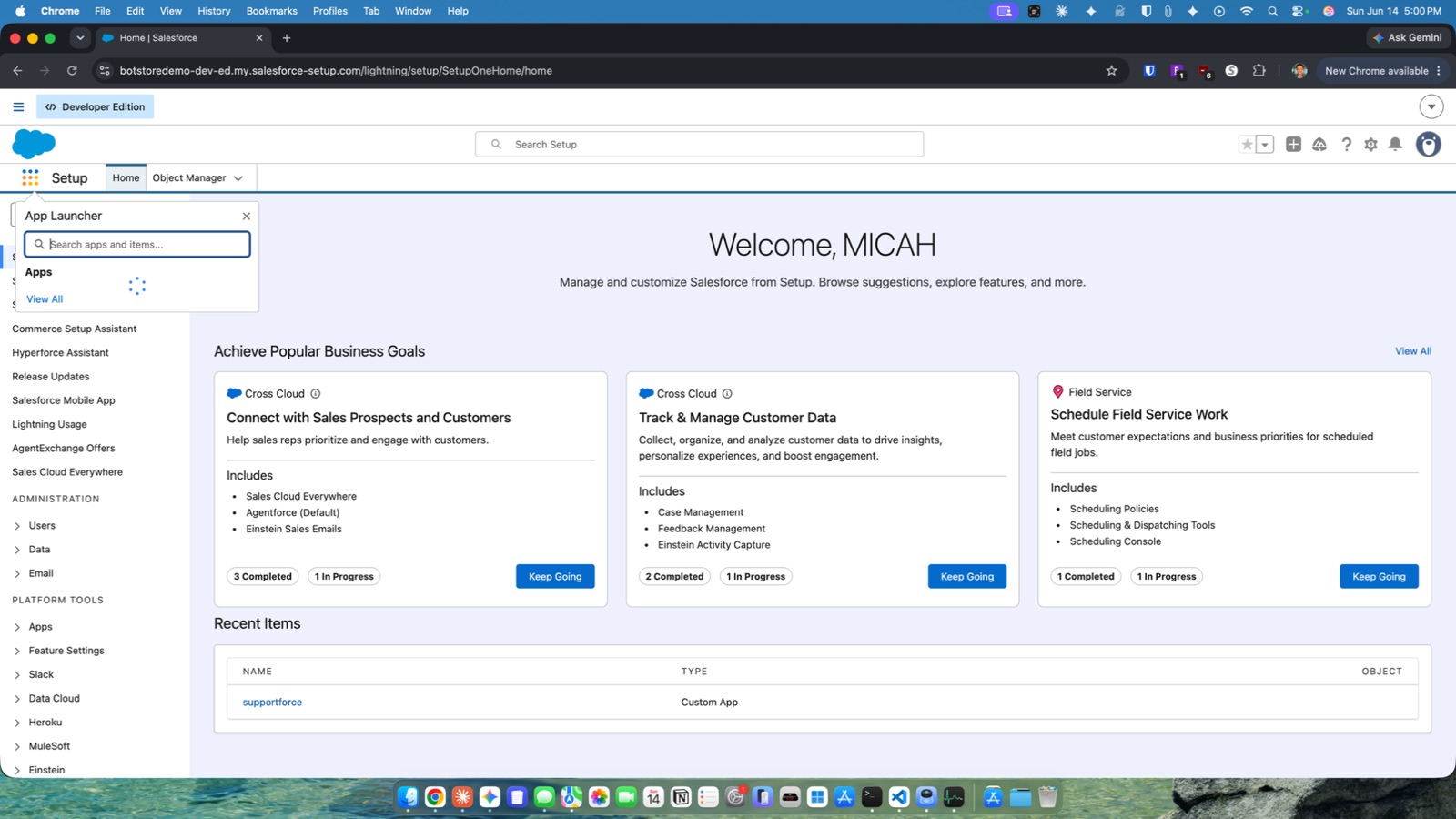Viewport: 1456px width, 819px height.
Task: Open Salesforce Help question mark icon
Action: click(1346, 145)
